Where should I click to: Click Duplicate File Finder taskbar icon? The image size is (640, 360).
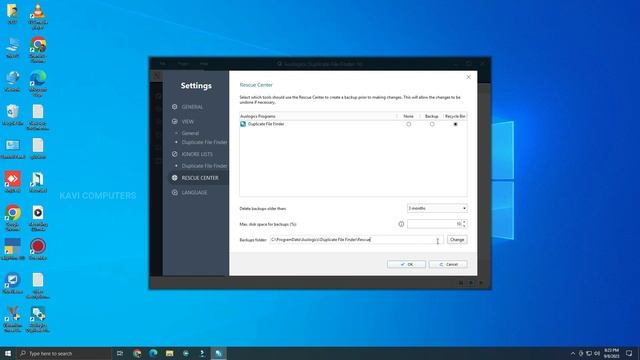219,353
